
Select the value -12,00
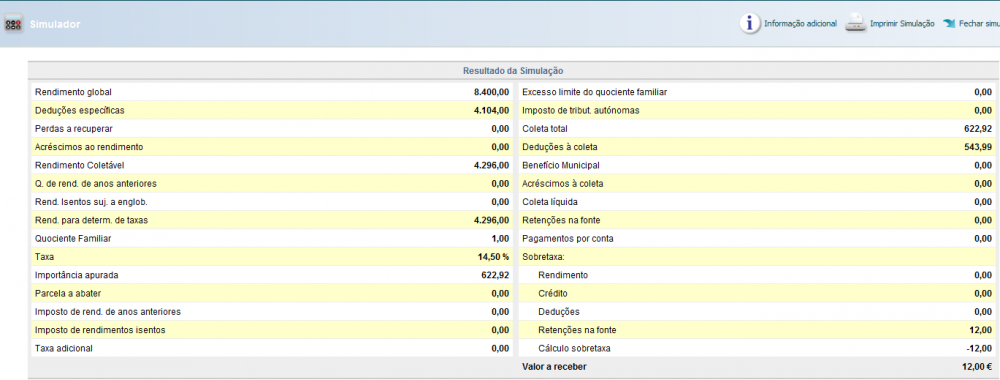tap(980, 349)
